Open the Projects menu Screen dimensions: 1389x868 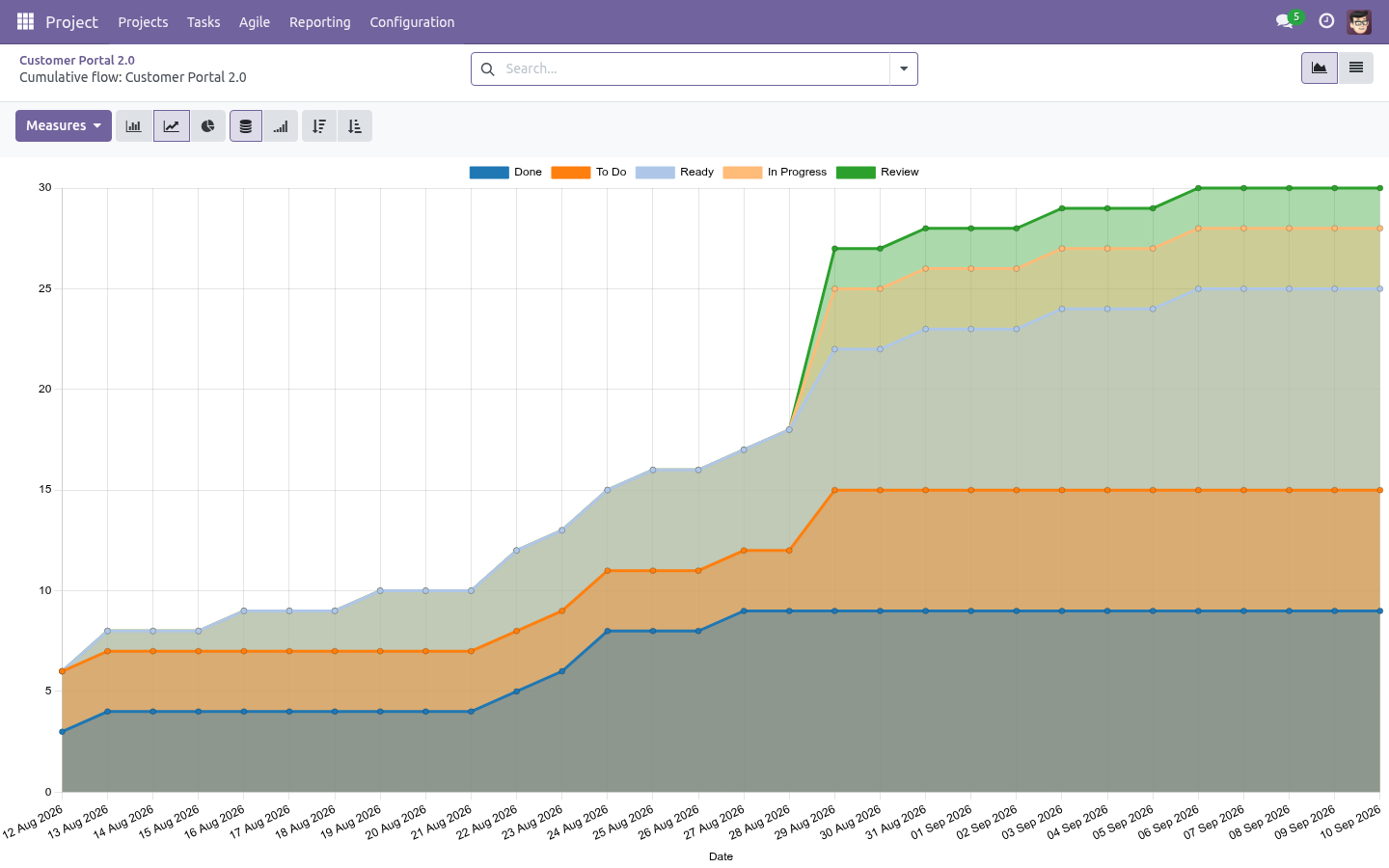(x=143, y=22)
